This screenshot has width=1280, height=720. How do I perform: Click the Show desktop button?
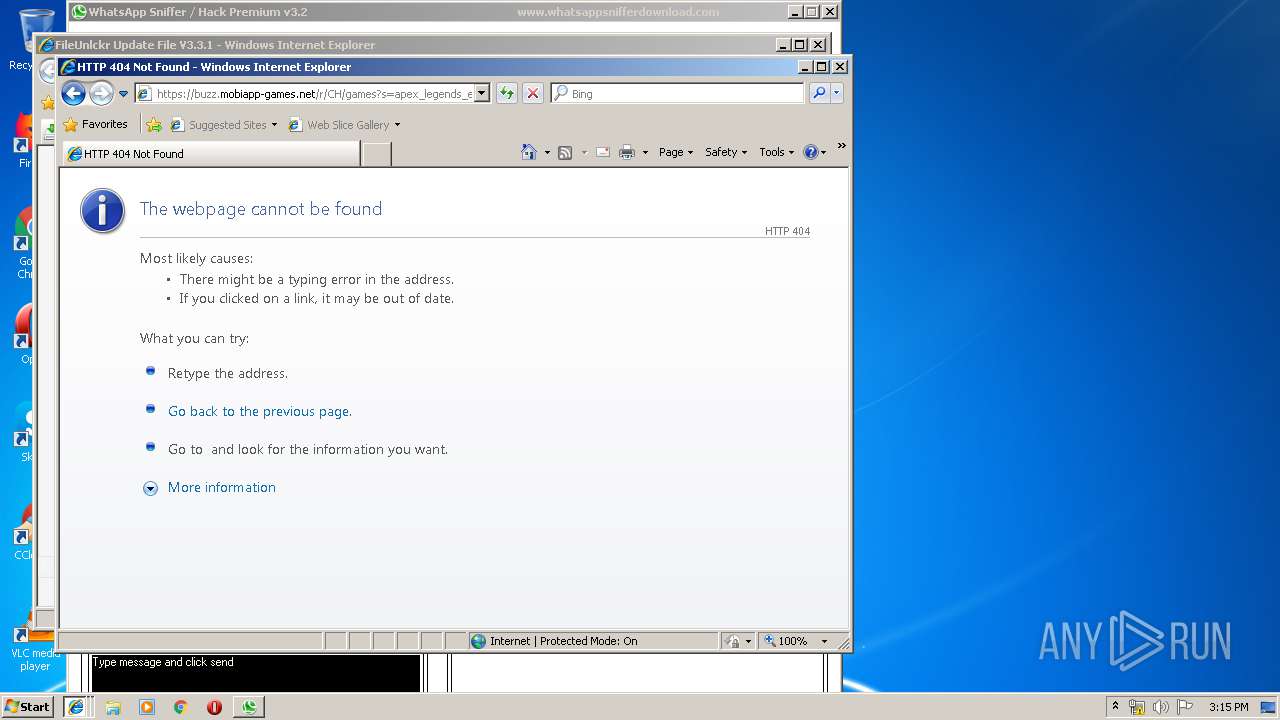click(x=1270, y=707)
